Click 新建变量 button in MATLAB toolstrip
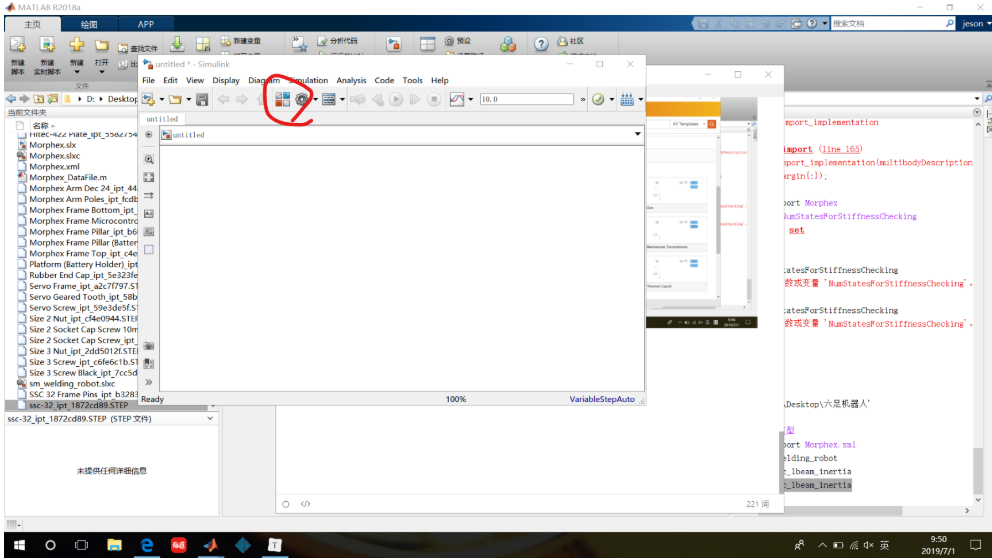Viewport: 992px width, 560px height. click(x=241, y=41)
